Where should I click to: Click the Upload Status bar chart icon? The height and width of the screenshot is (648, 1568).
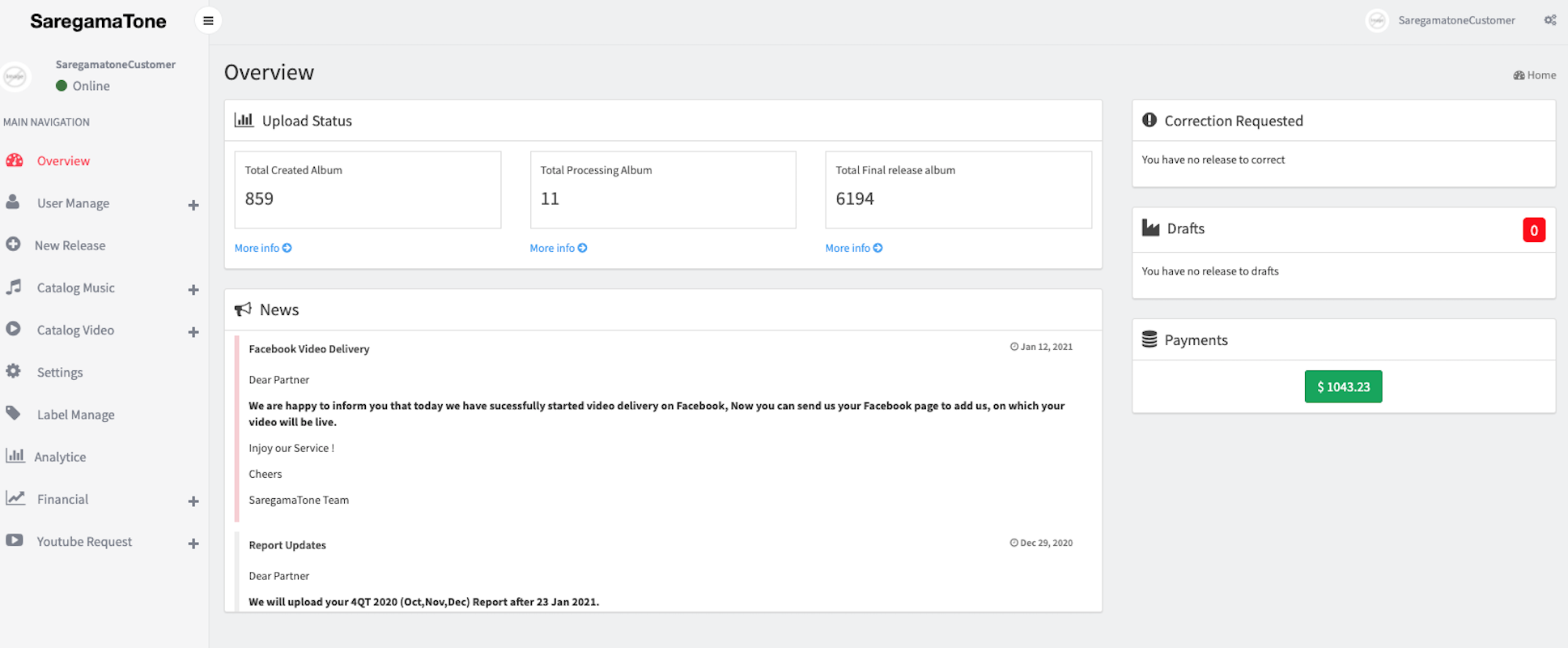point(244,120)
